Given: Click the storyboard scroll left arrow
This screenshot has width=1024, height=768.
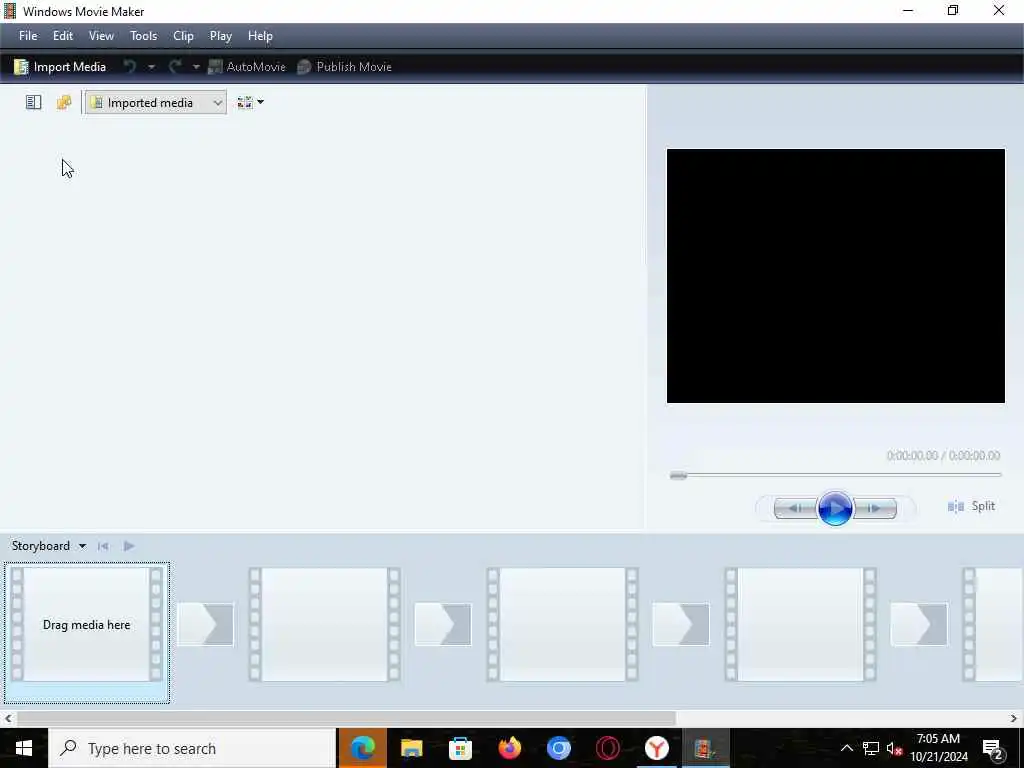Looking at the screenshot, I should click(8, 718).
